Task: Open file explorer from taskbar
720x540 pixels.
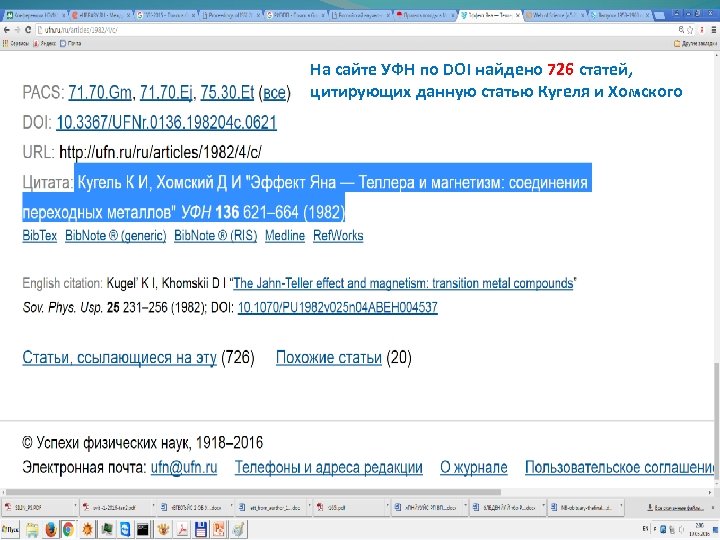Action: (x=32, y=530)
